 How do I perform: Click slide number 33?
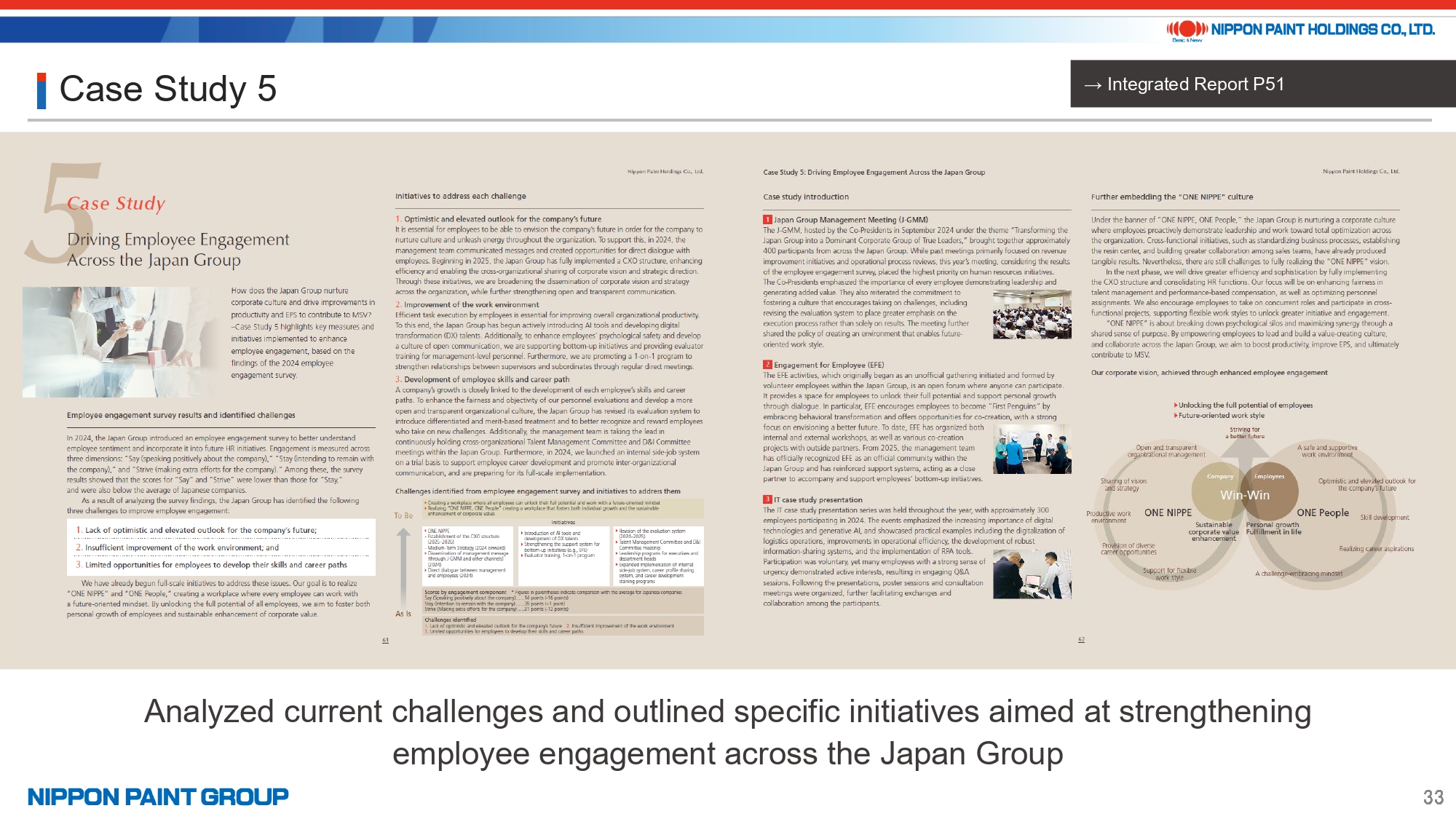click(1433, 797)
